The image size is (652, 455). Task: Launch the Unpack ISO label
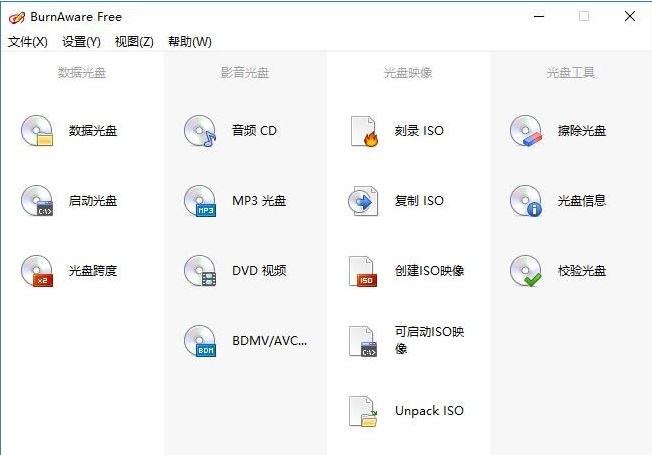click(429, 411)
